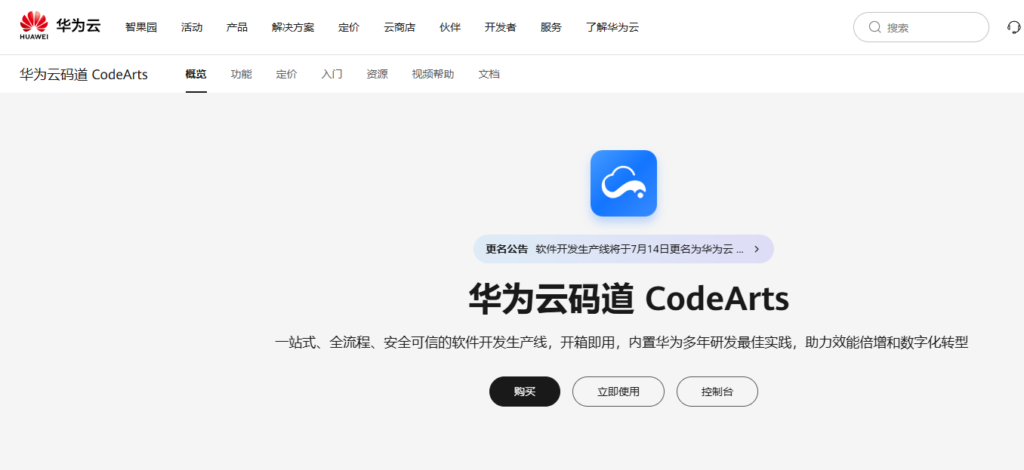Switch to the CodeArts 定价 tab
Viewport: 1024px width, 470px height.
287,74
